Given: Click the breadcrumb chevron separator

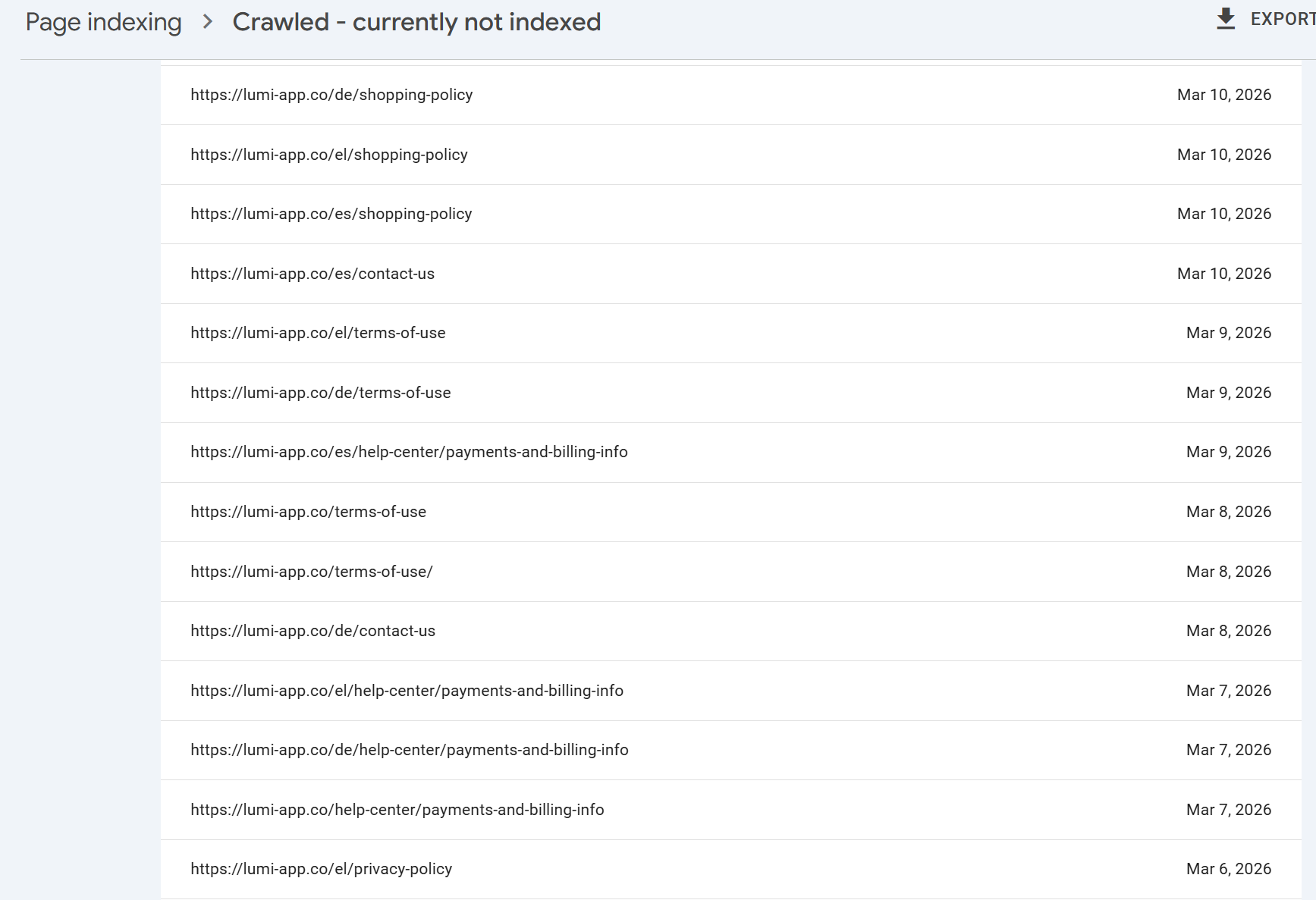Looking at the screenshot, I should pyautogui.click(x=207, y=22).
